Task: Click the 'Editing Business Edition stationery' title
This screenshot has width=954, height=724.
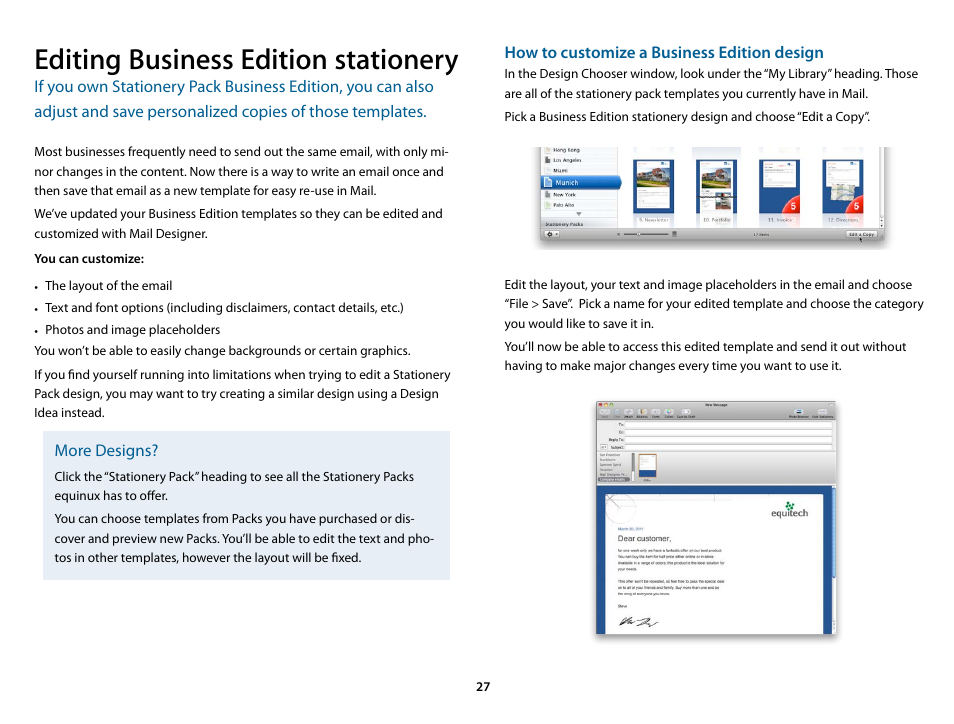Action: 246,60
